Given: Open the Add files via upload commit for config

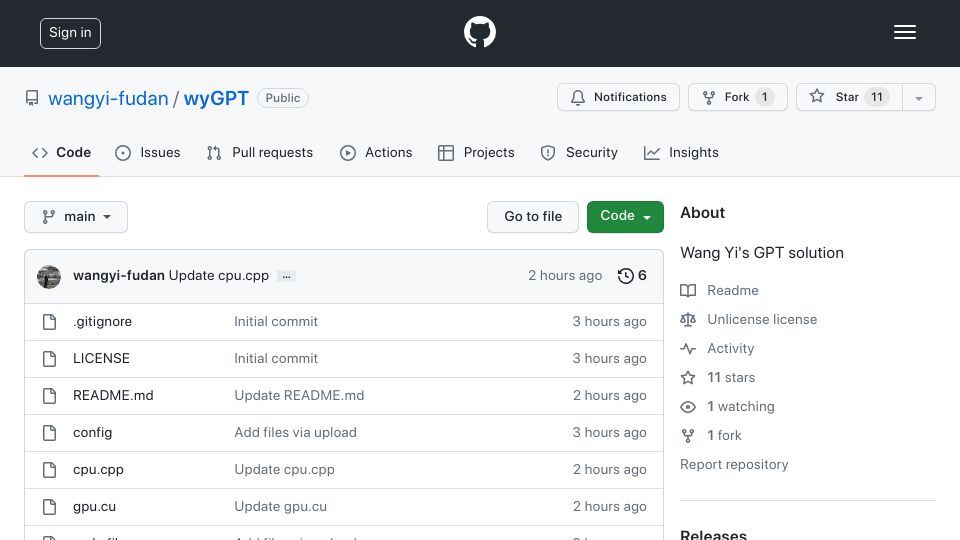Looking at the screenshot, I should (x=296, y=432).
